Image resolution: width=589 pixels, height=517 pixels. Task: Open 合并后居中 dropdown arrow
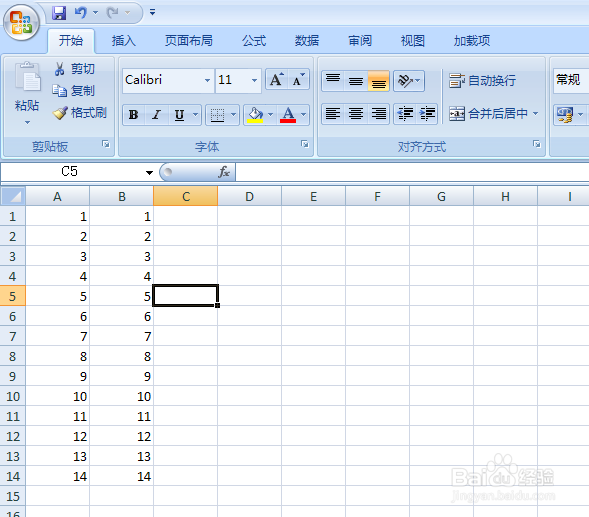coord(536,113)
